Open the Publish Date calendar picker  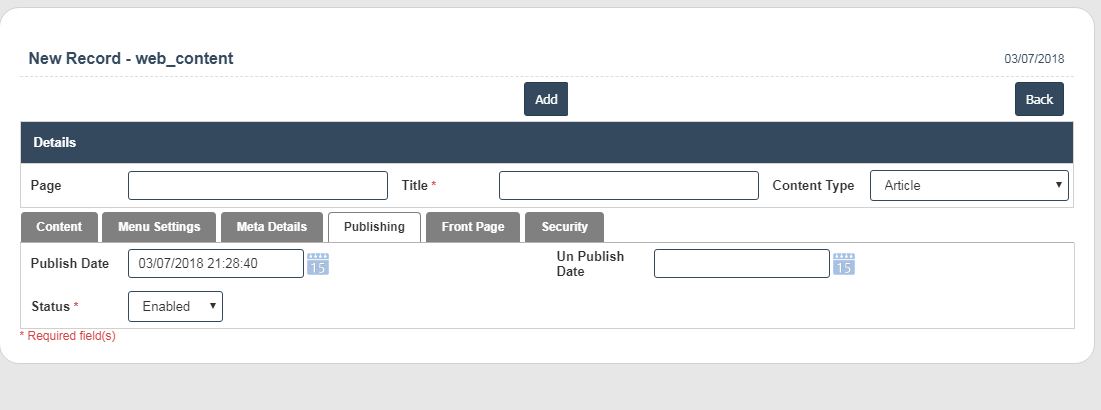tap(318, 264)
